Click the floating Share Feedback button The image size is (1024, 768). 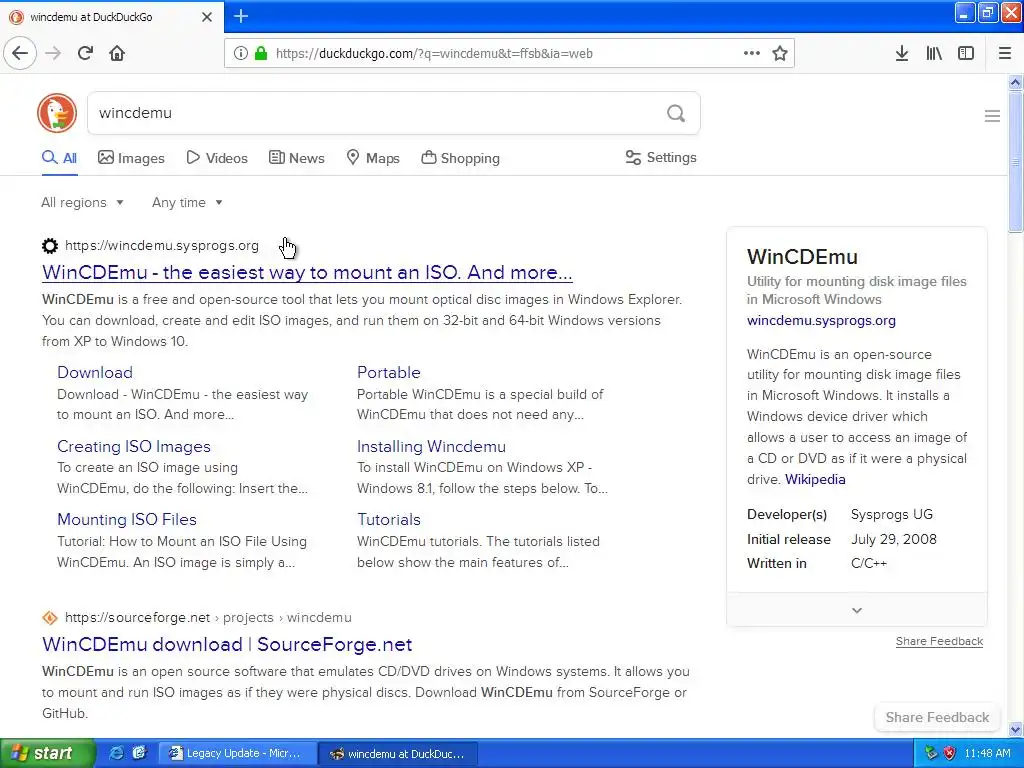[937, 718]
